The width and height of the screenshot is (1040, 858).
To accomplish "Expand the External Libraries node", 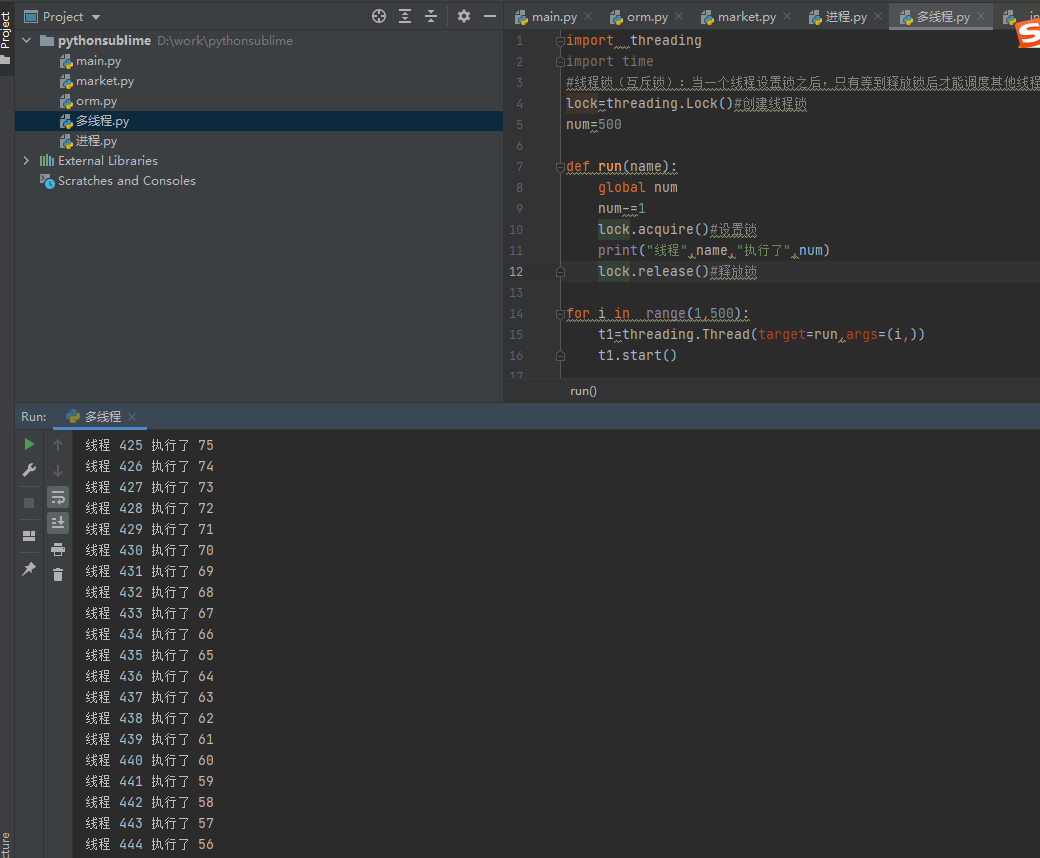I will 26,161.
